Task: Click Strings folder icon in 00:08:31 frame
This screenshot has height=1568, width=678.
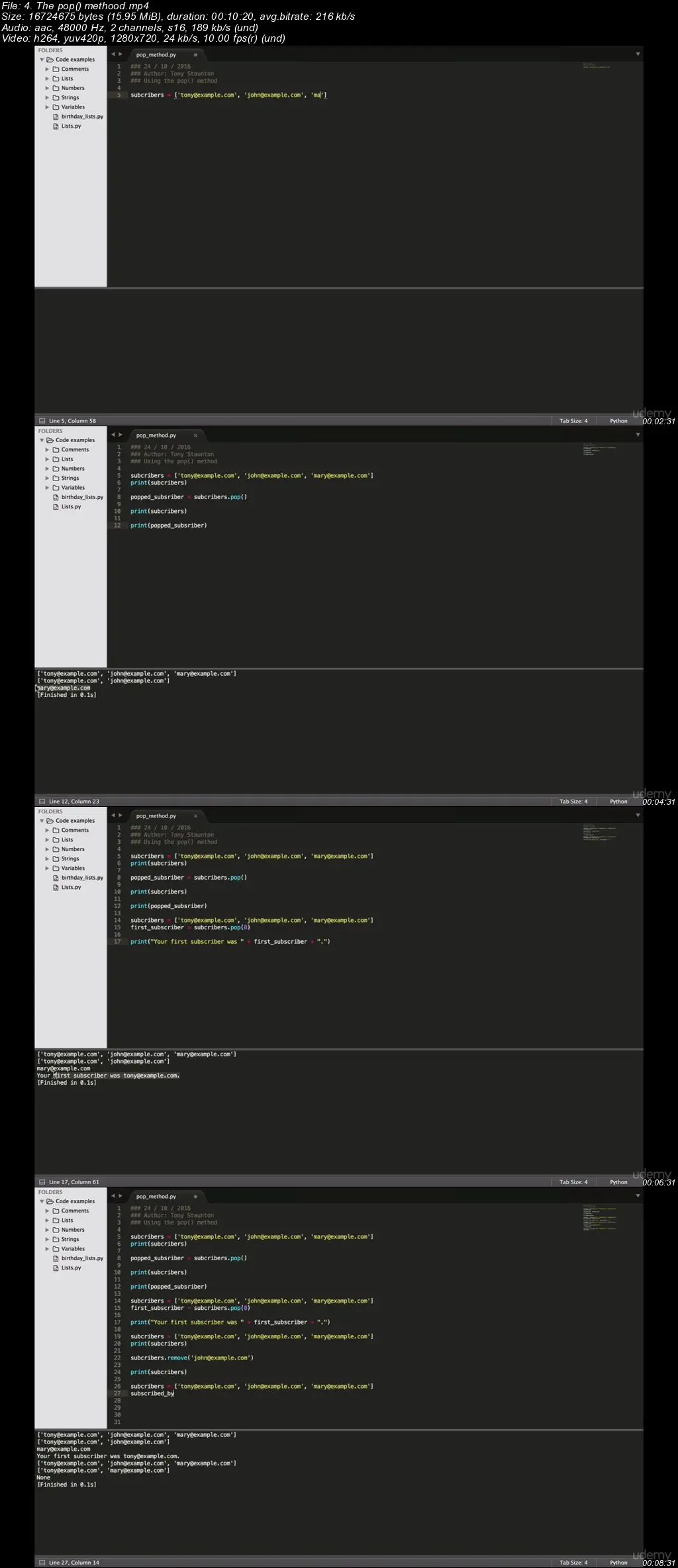Action: [x=56, y=1239]
